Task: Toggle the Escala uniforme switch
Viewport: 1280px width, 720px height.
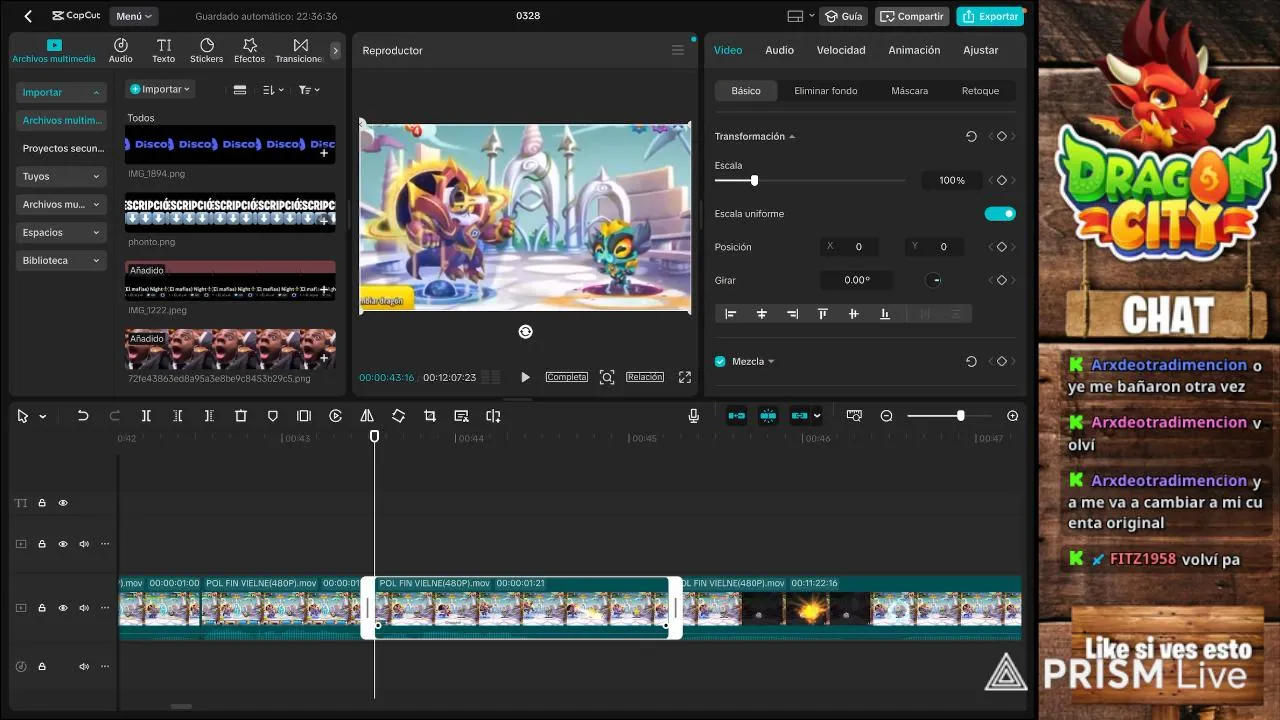Action: tap(1000, 213)
